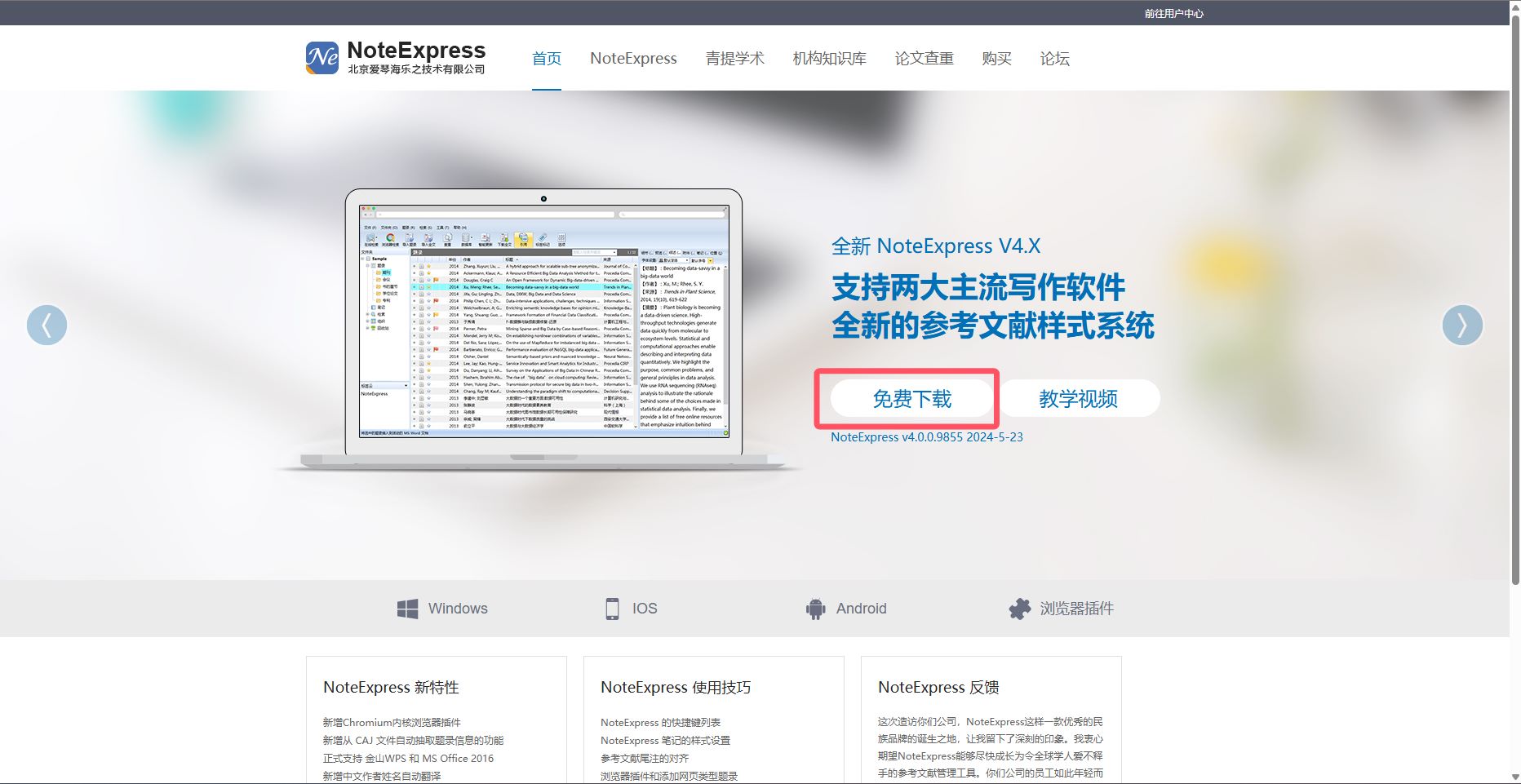The image size is (1521, 784).
Task: Select the Android platform label
Action: click(x=861, y=609)
